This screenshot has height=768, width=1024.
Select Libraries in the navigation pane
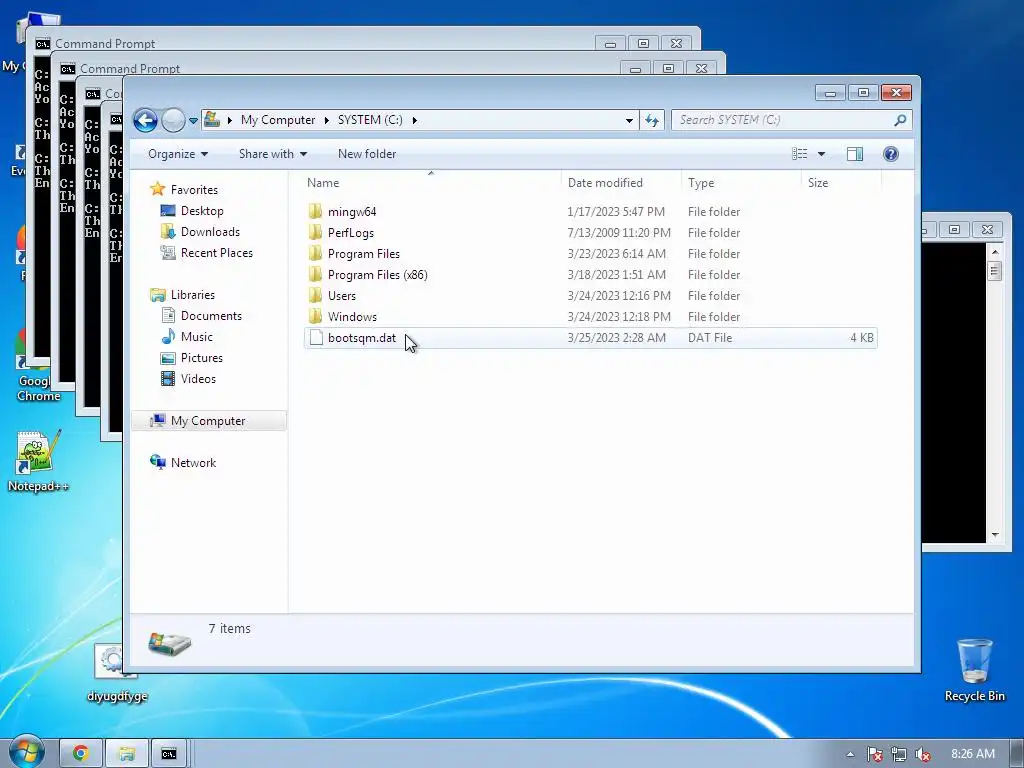click(x=193, y=295)
